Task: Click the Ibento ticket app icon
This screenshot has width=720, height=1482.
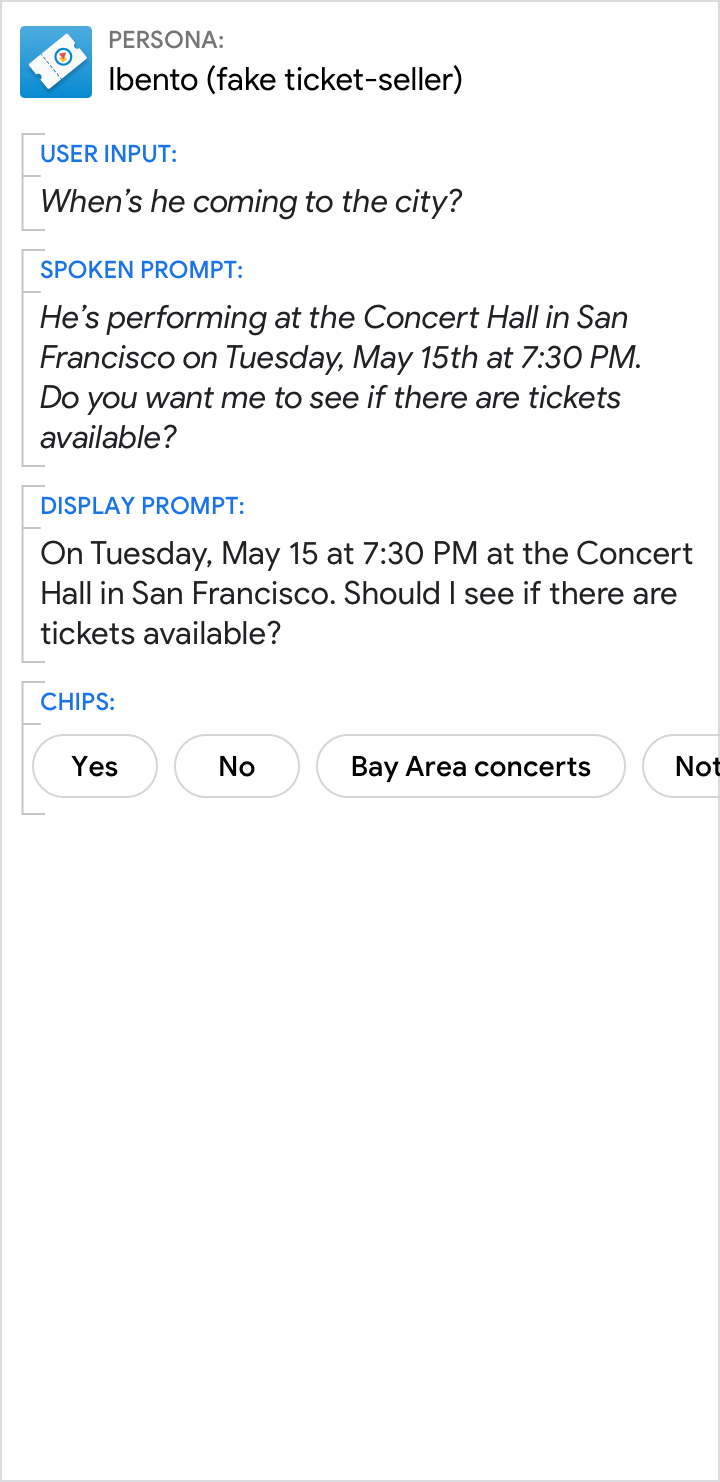Action: (x=56, y=62)
